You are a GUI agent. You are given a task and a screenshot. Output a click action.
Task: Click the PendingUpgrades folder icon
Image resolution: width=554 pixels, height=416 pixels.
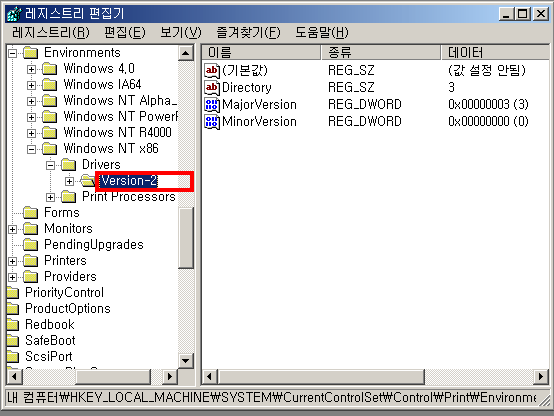tap(30, 245)
